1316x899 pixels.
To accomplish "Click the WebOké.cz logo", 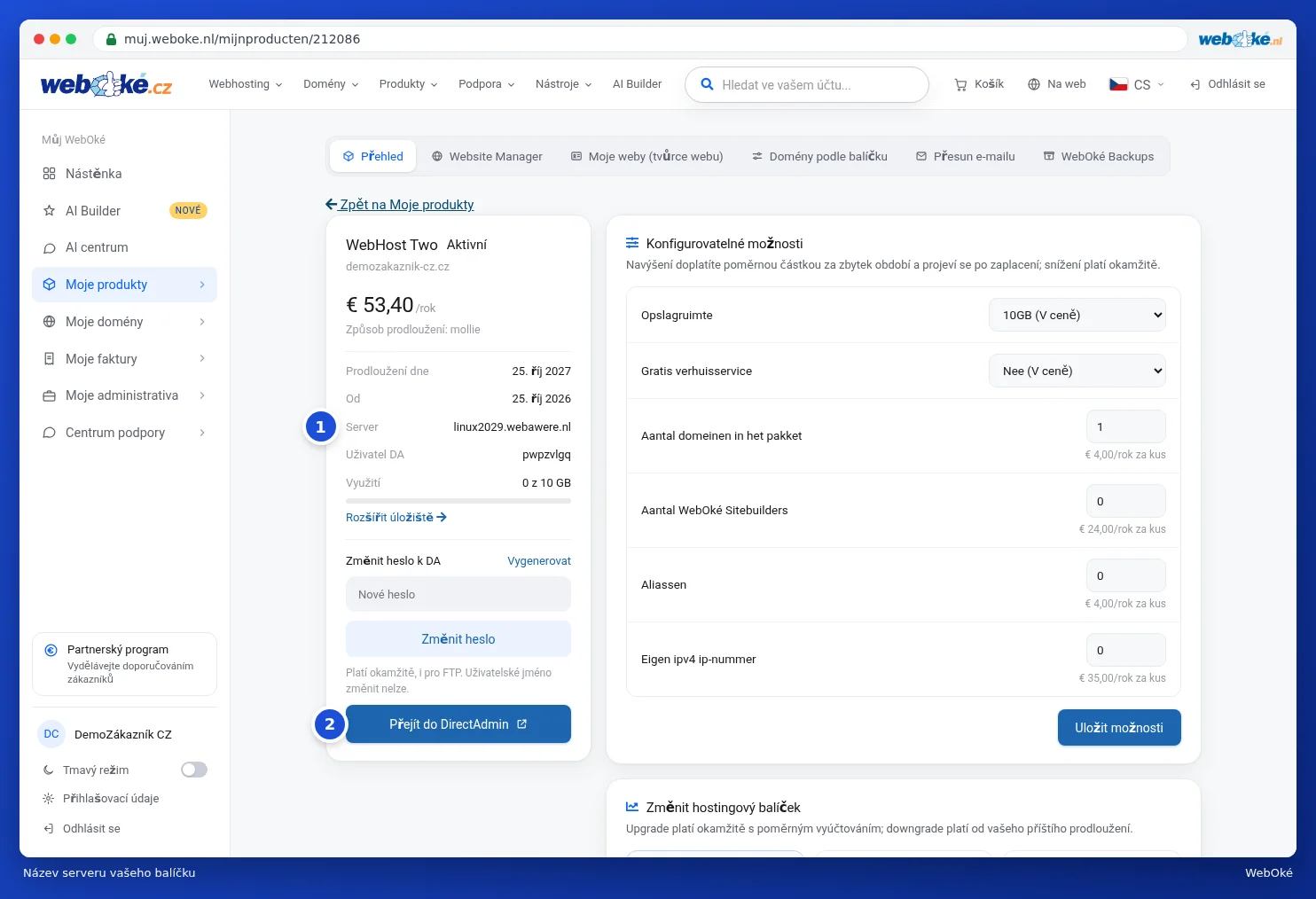I will 106,84.
